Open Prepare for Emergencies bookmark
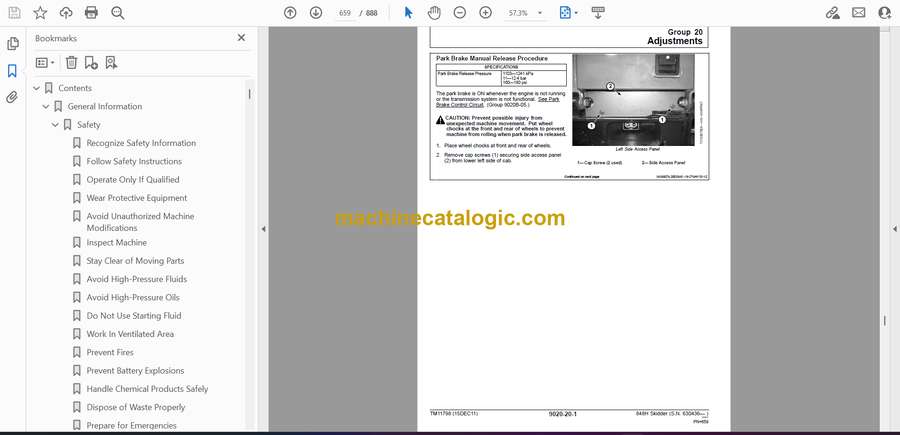The height and width of the screenshot is (435, 900). click(x=131, y=426)
